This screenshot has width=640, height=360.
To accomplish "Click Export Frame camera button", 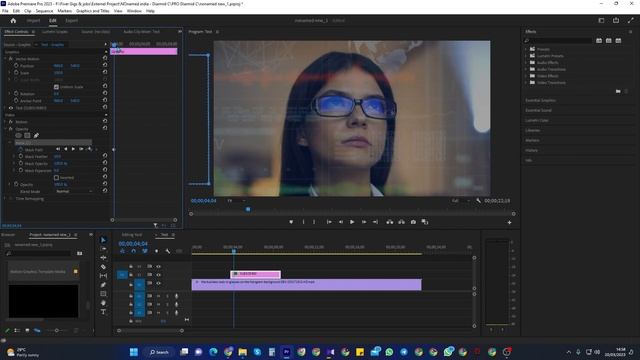I will click(413, 222).
